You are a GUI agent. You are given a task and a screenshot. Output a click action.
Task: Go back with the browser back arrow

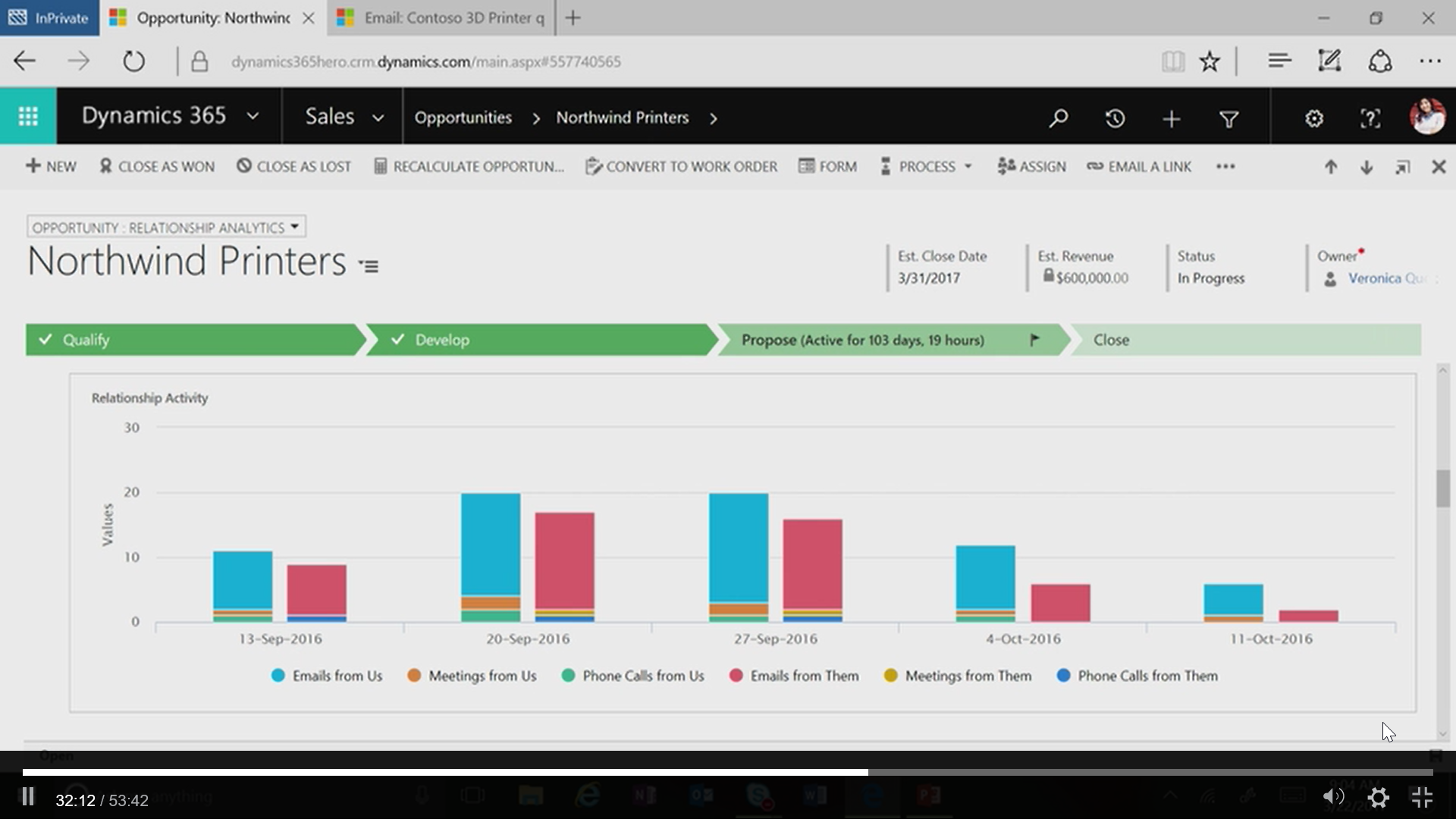25,61
